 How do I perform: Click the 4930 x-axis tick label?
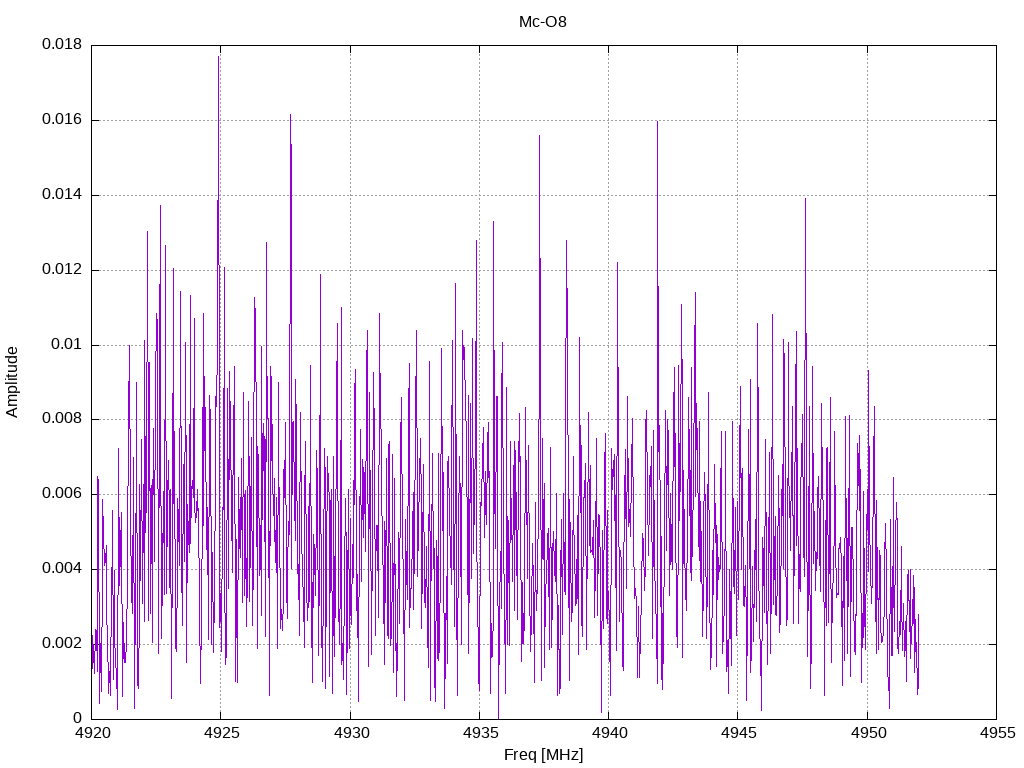[x=351, y=733]
